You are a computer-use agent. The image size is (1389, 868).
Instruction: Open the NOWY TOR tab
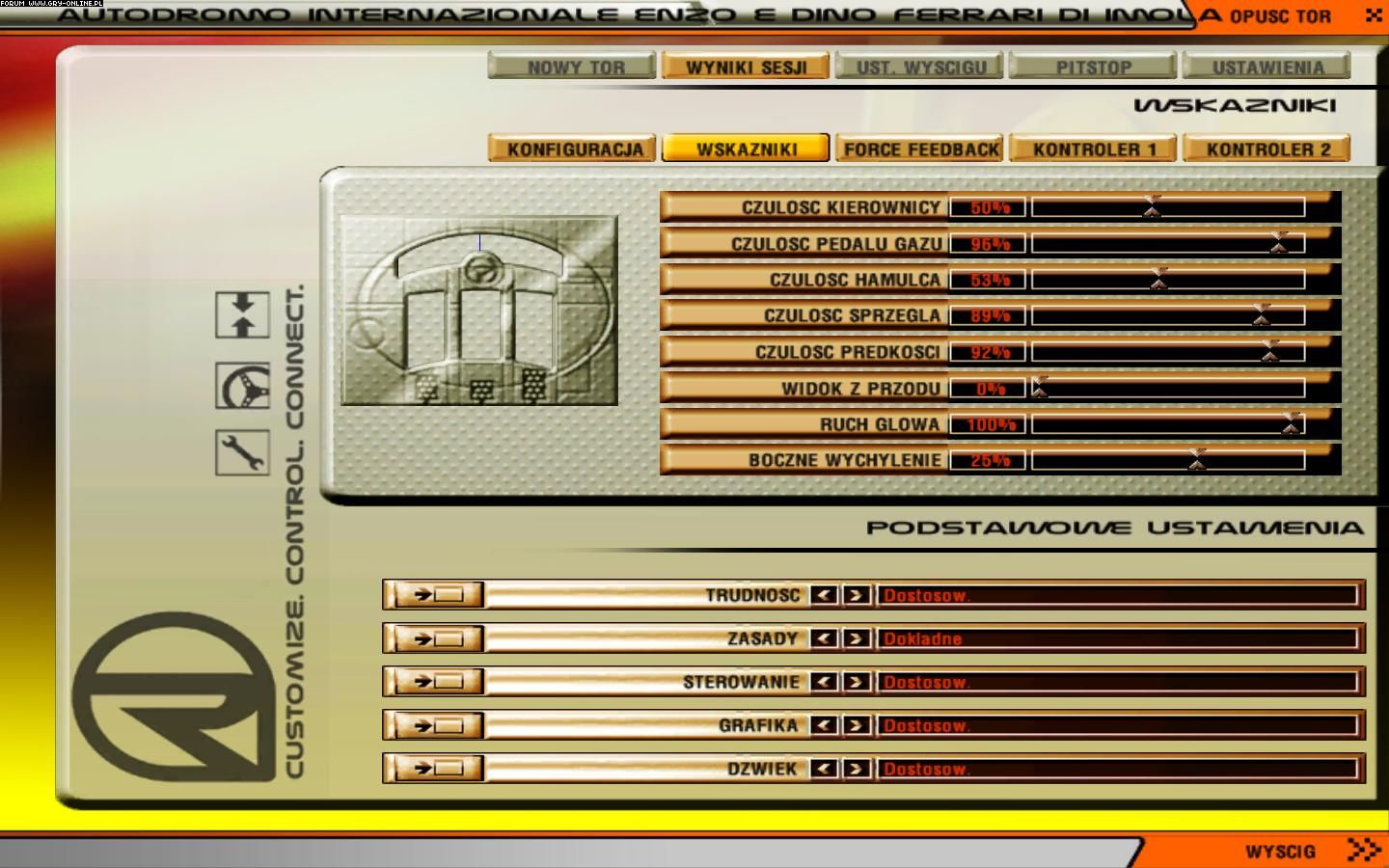[574, 67]
